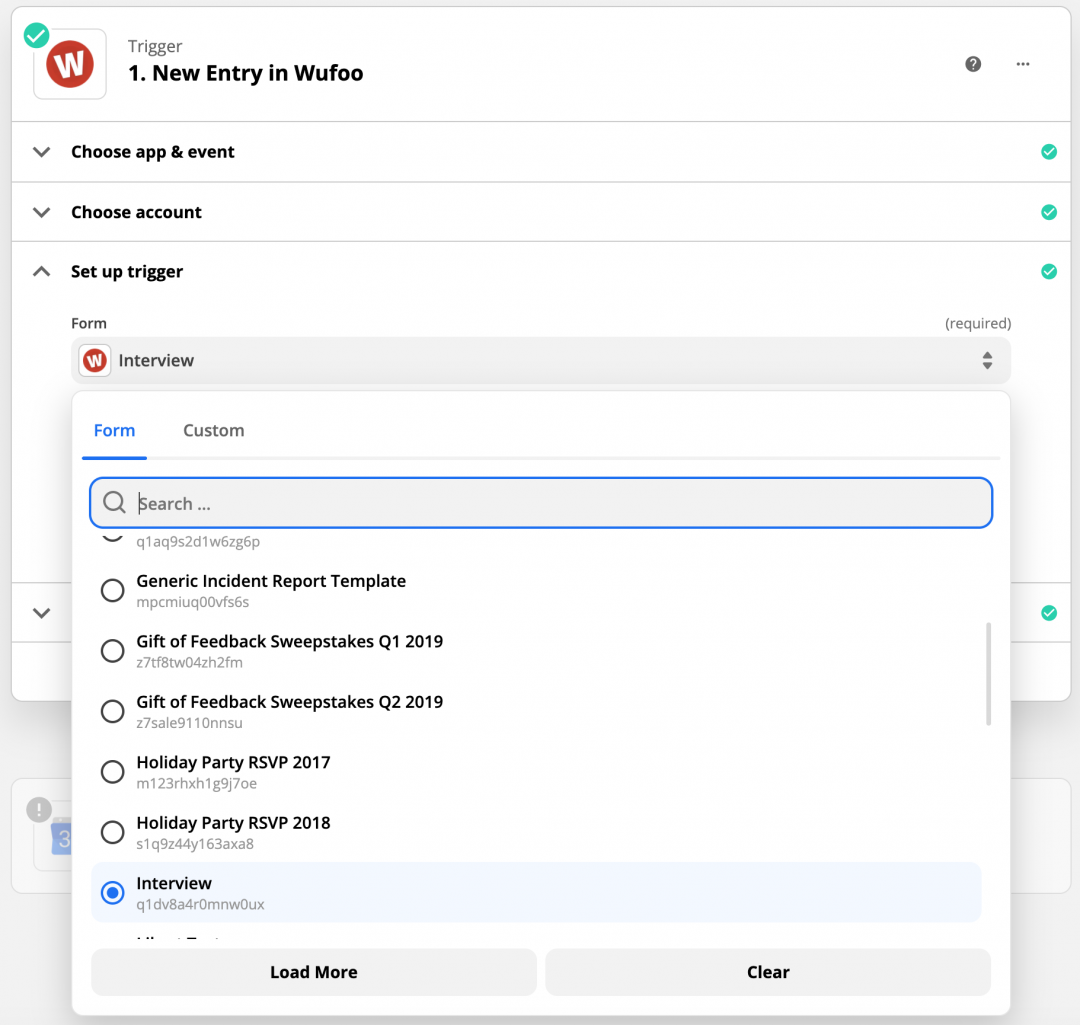The image size is (1080, 1025).
Task: Click the green checkmark beside Choose app & event
Action: [x=1049, y=151]
